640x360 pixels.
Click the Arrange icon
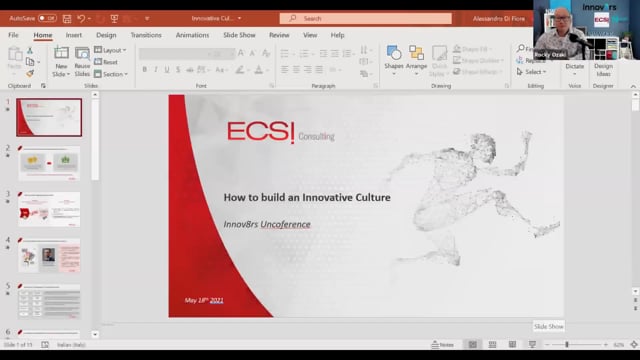pos(416,53)
